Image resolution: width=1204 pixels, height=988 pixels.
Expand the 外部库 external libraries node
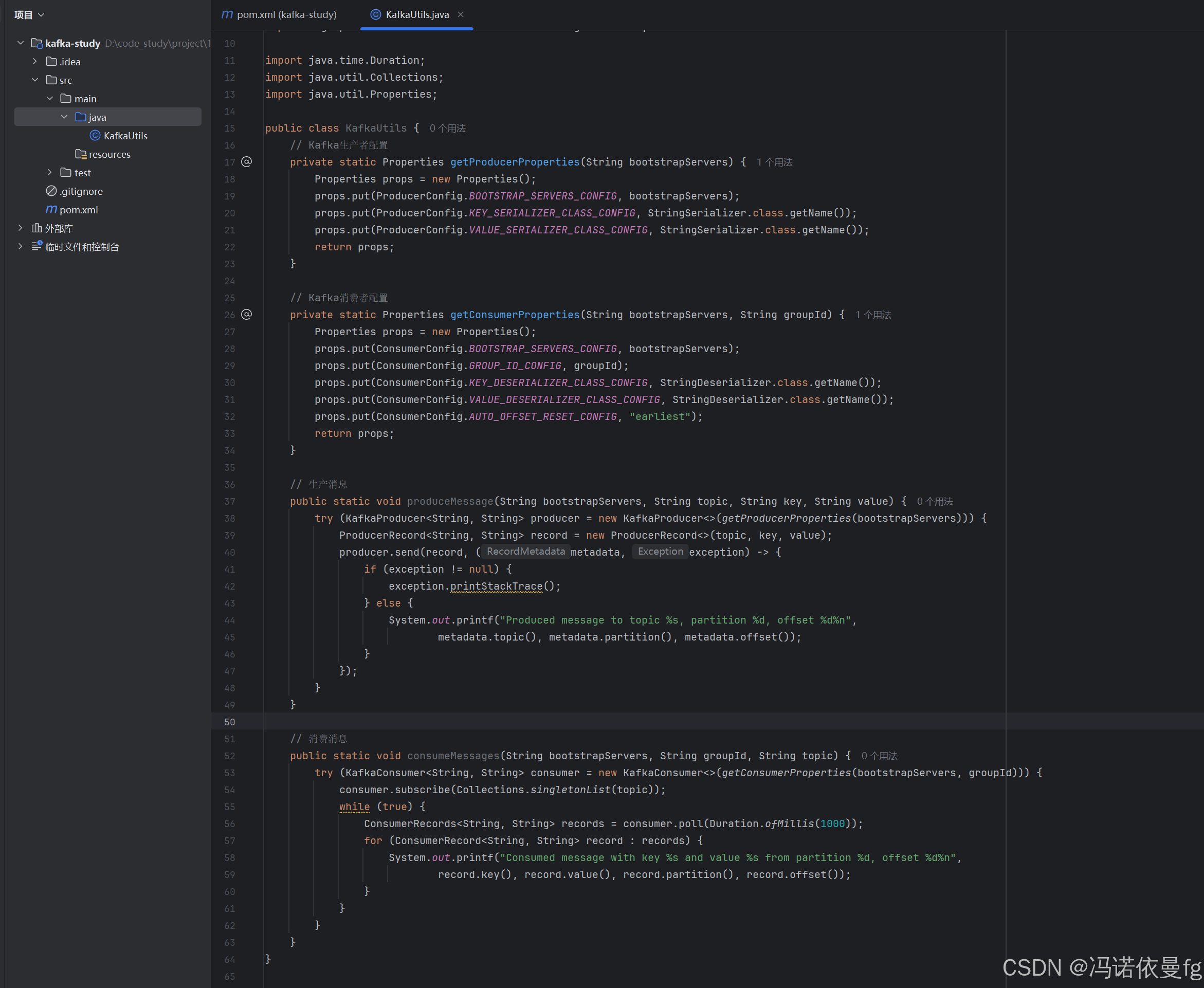point(21,228)
